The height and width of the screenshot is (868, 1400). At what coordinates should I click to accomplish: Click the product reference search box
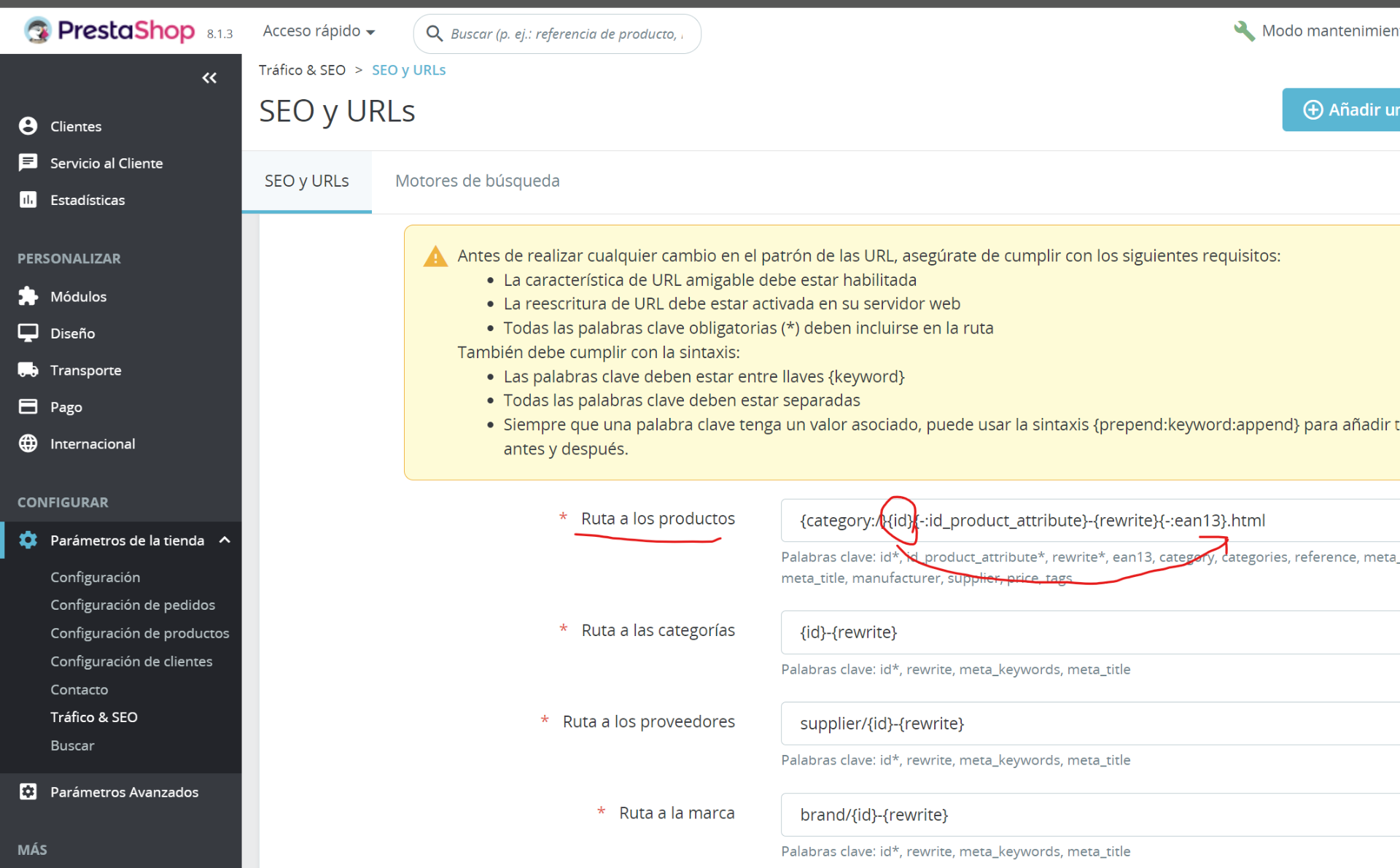click(x=565, y=34)
